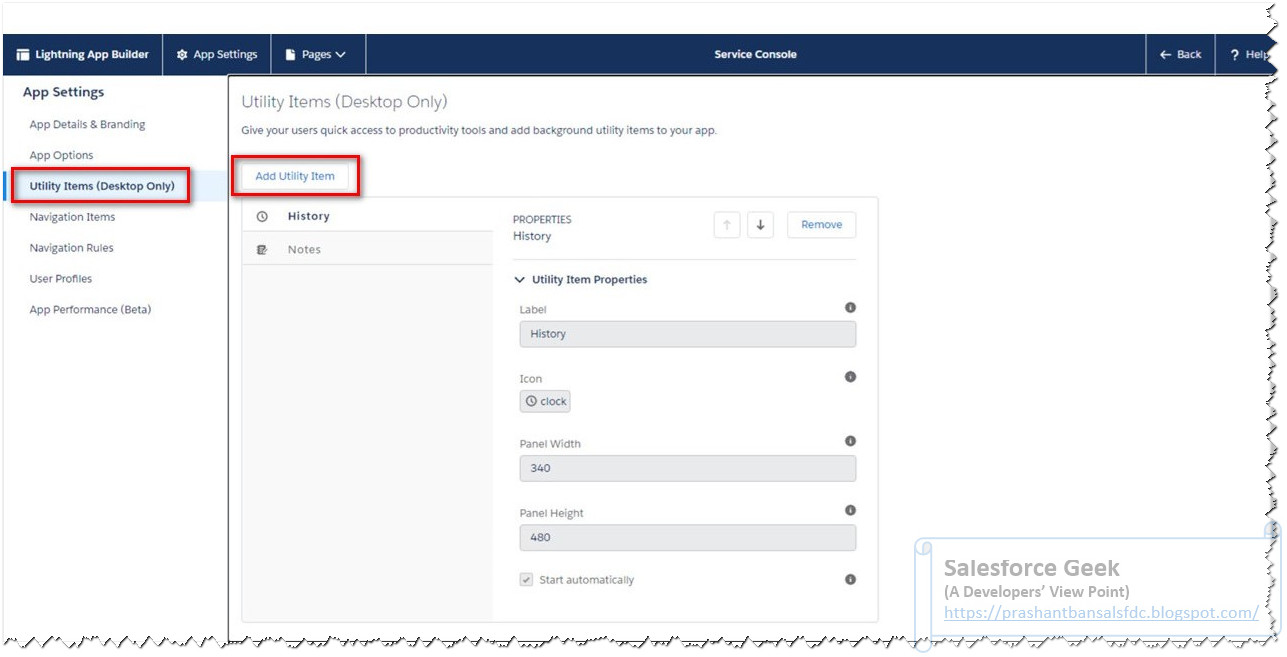The image size is (1287, 657).
Task: Open Navigation Items settings
Action: tap(73, 217)
